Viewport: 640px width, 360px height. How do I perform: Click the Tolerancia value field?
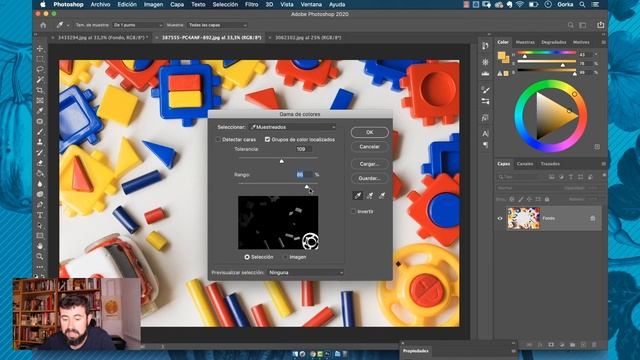tap(304, 149)
